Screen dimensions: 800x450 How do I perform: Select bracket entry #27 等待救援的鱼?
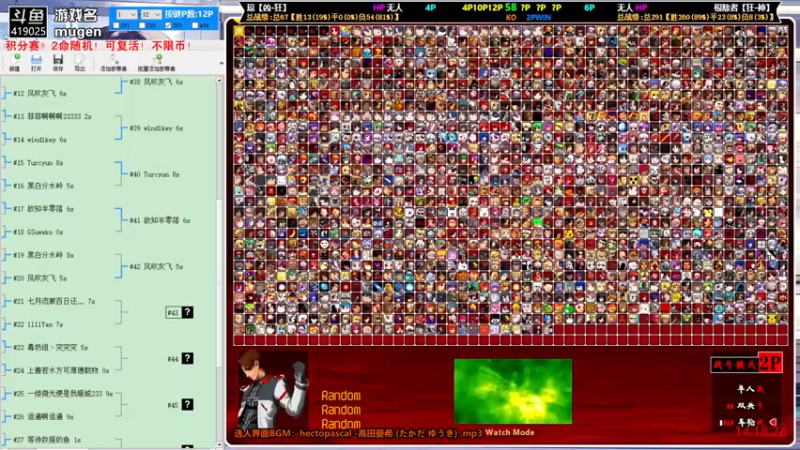47,439
